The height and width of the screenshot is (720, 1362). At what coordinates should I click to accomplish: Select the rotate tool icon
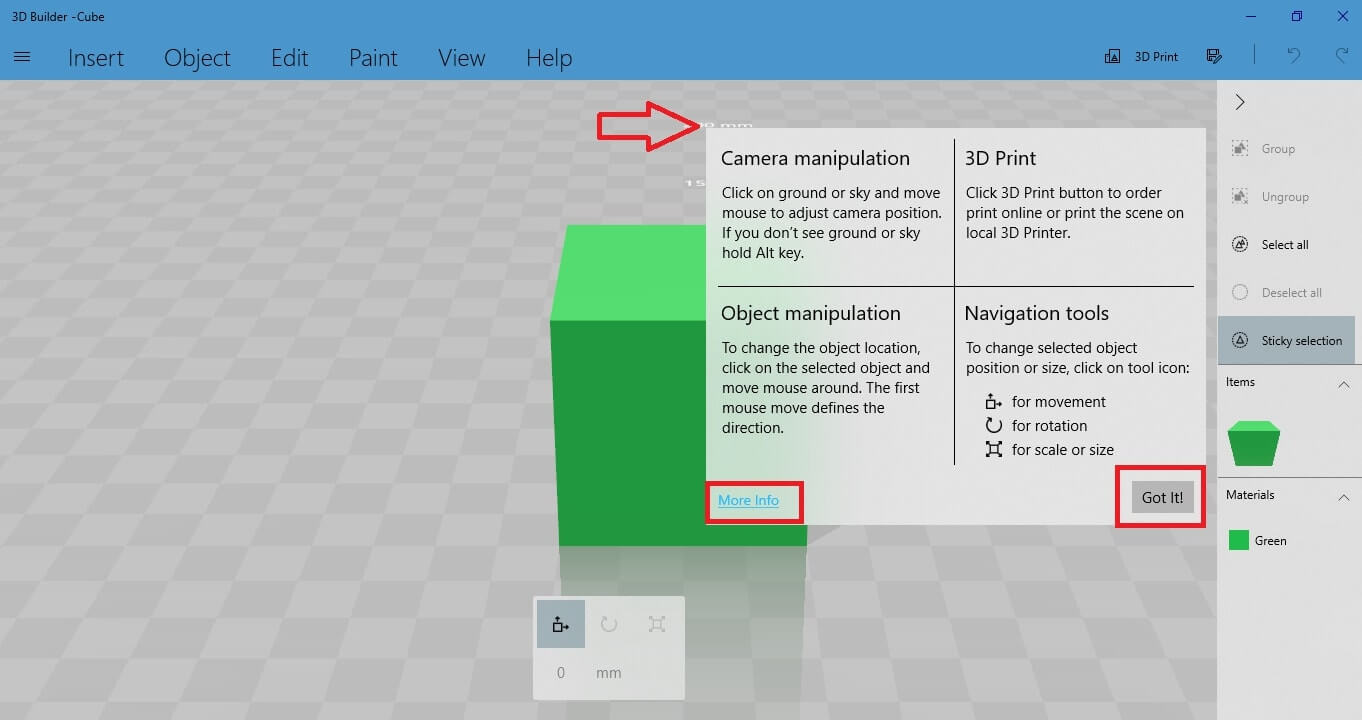click(608, 624)
